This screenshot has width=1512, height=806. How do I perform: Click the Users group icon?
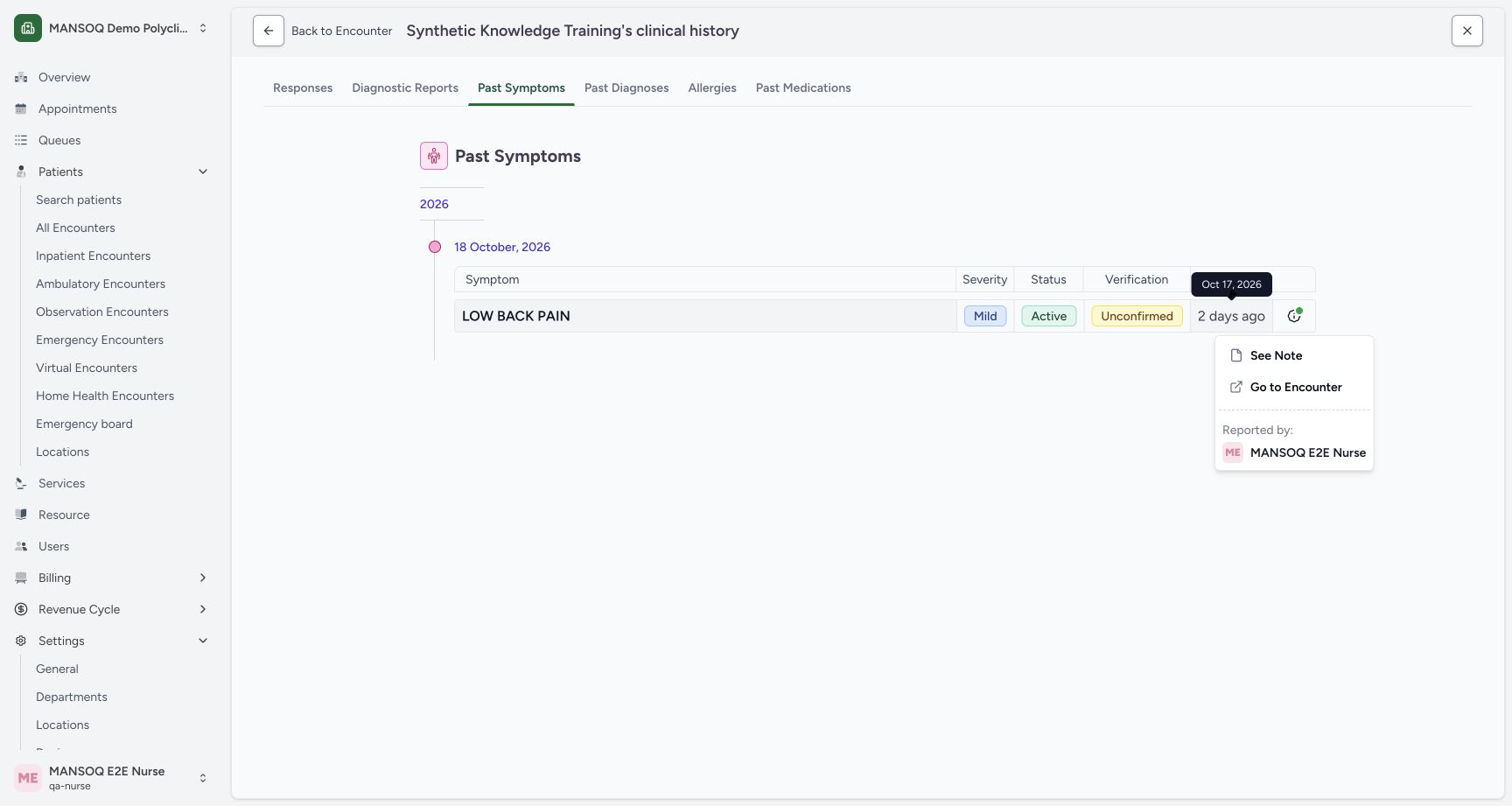pos(21,546)
